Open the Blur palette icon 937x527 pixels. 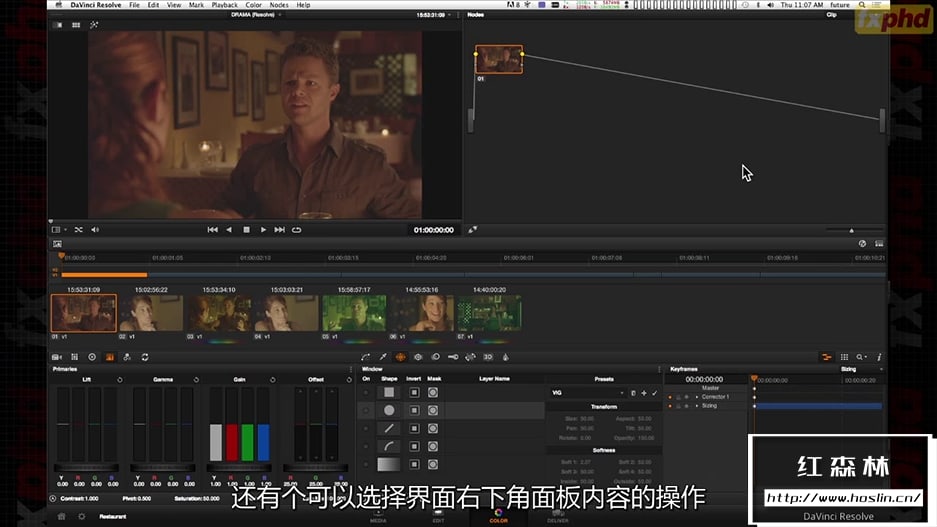436,357
